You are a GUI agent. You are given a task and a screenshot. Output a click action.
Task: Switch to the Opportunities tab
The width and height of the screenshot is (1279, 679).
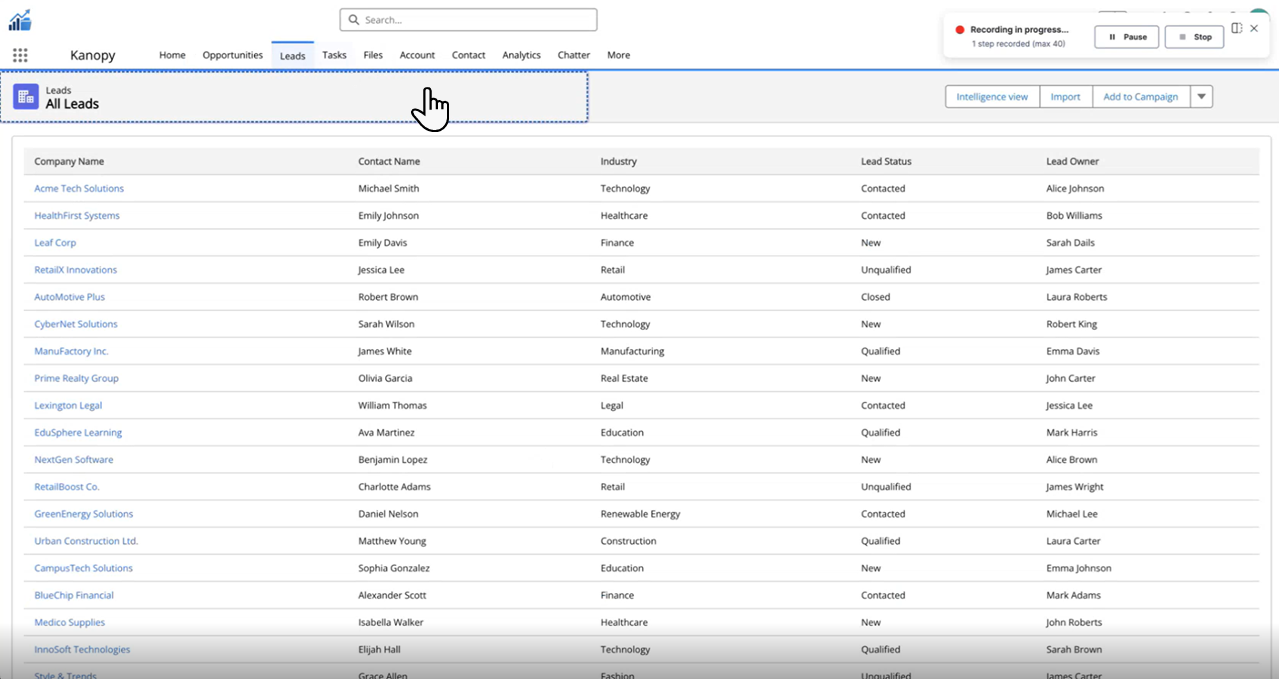point(232,55)
